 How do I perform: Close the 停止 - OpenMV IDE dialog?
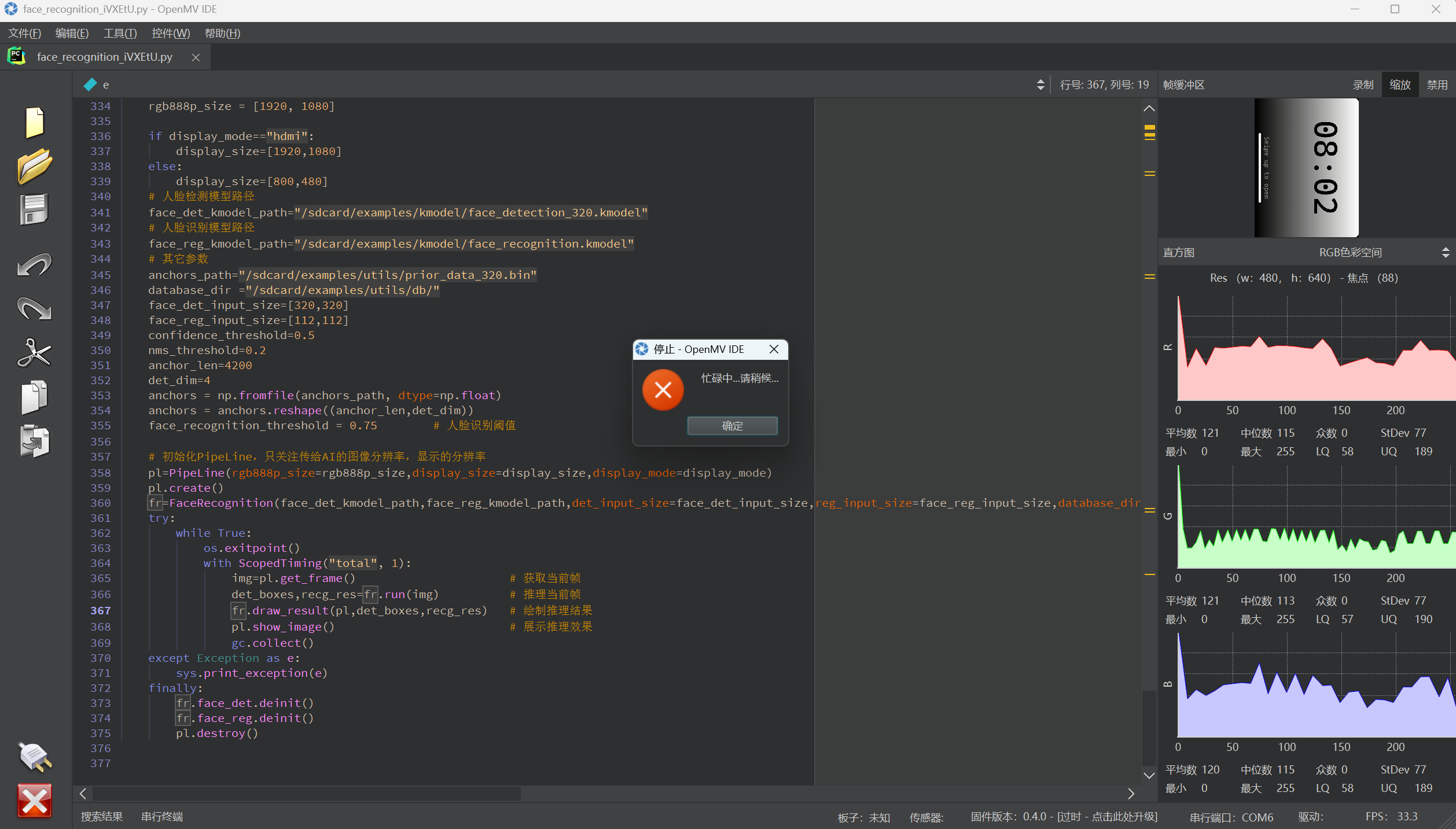coord(774,349)
